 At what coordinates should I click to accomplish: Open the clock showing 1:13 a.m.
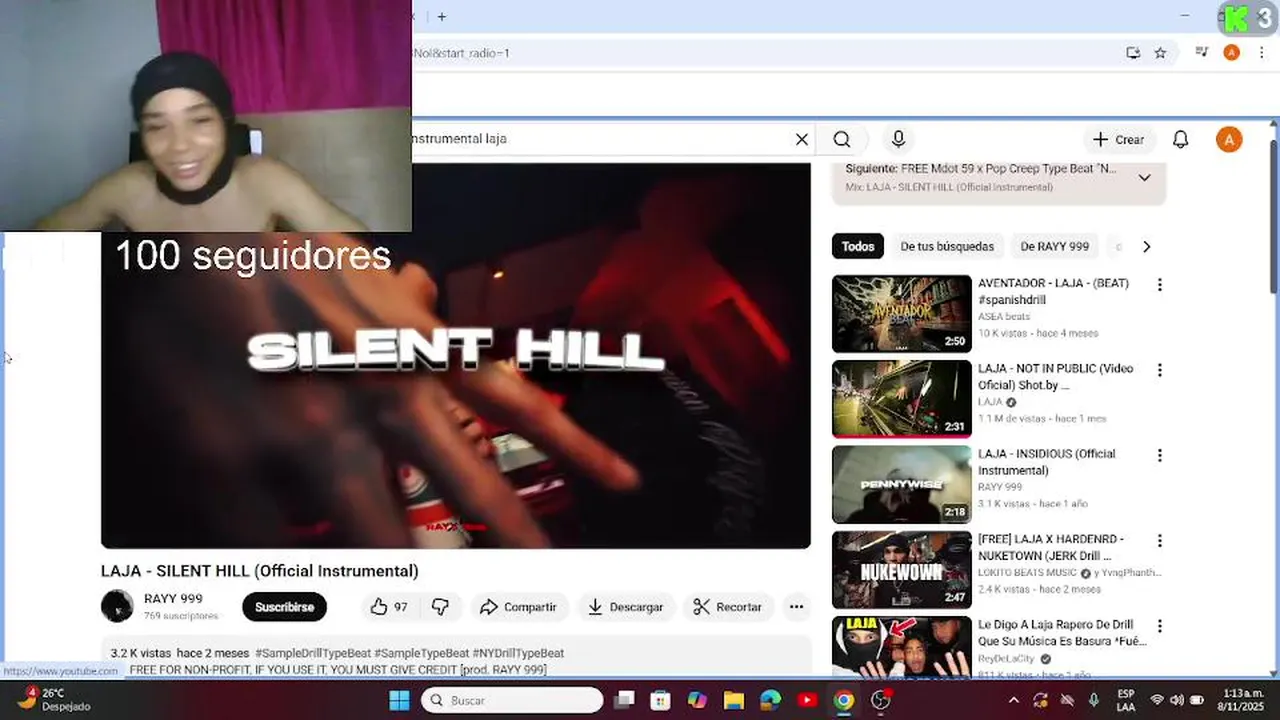tap(1241, 700)
